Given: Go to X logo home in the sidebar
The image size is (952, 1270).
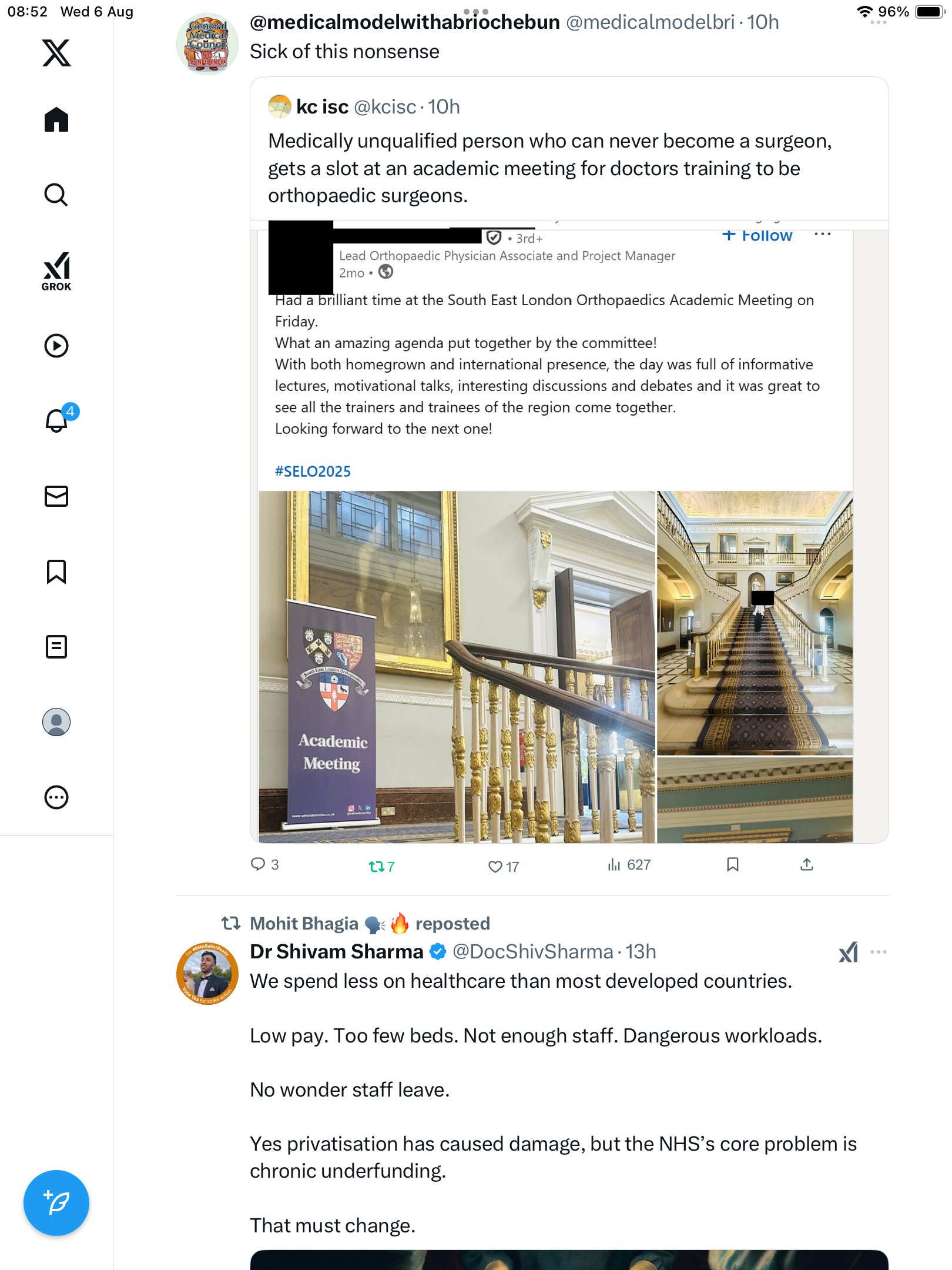Looking at the screenshot, I should click(x=56, y=53).
